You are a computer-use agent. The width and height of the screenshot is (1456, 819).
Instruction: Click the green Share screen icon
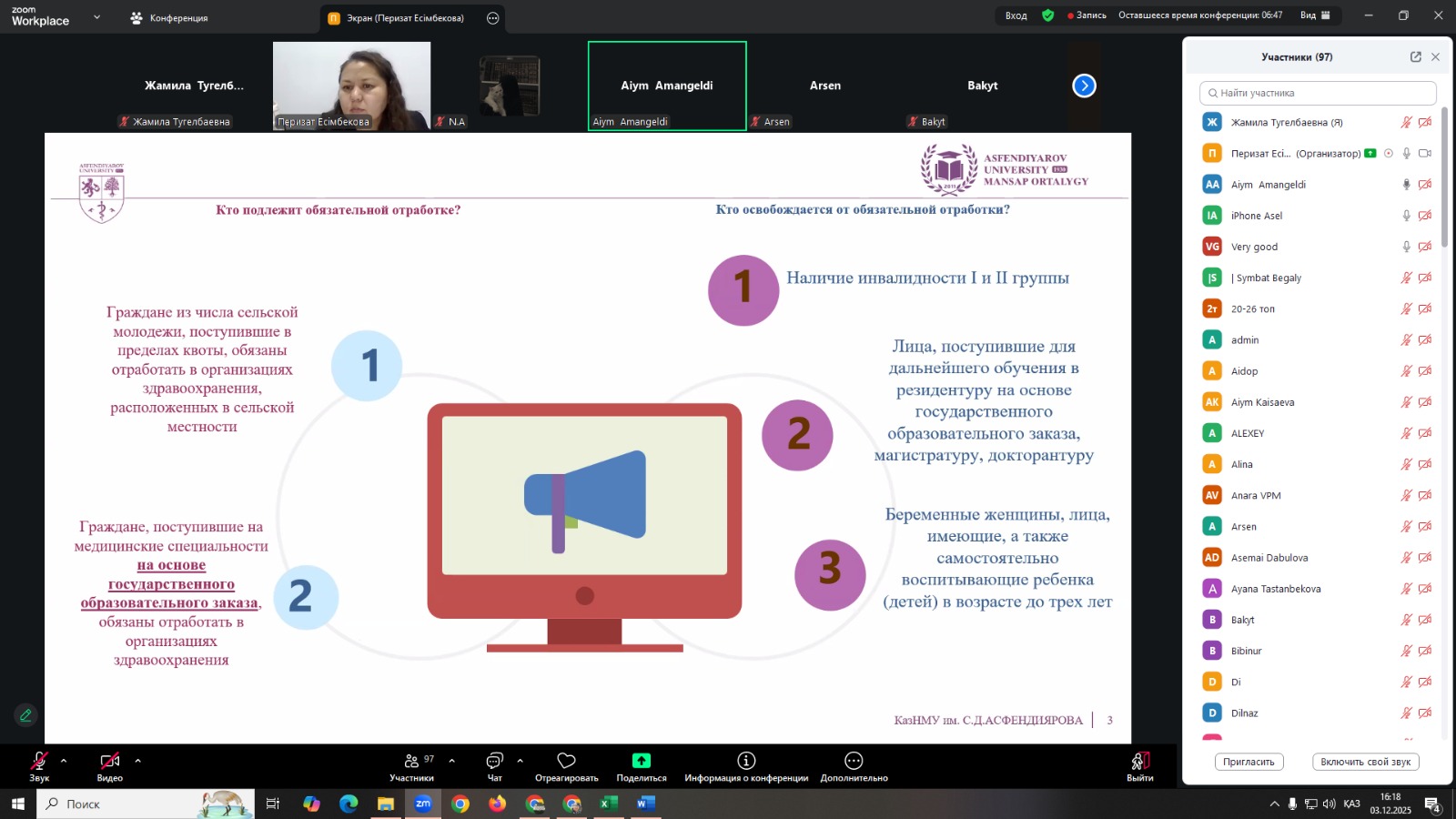(641, 761)
